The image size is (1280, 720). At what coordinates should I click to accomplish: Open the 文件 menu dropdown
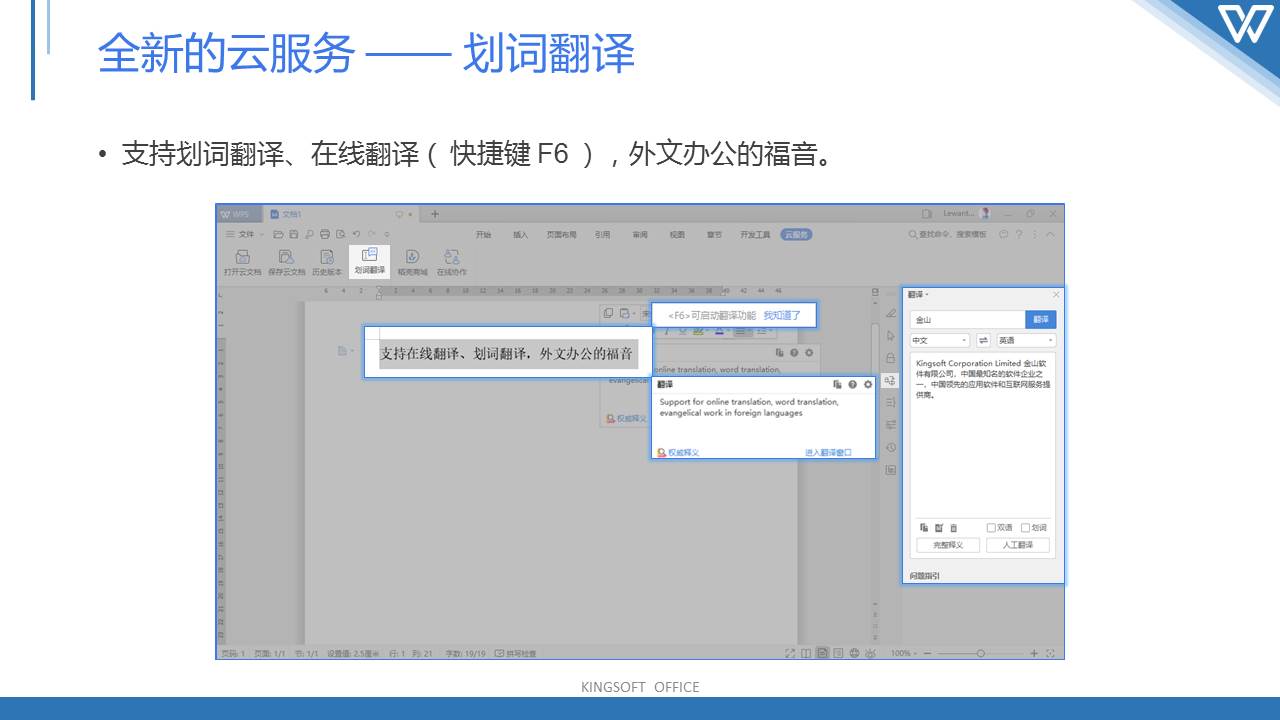click(245, 234)
